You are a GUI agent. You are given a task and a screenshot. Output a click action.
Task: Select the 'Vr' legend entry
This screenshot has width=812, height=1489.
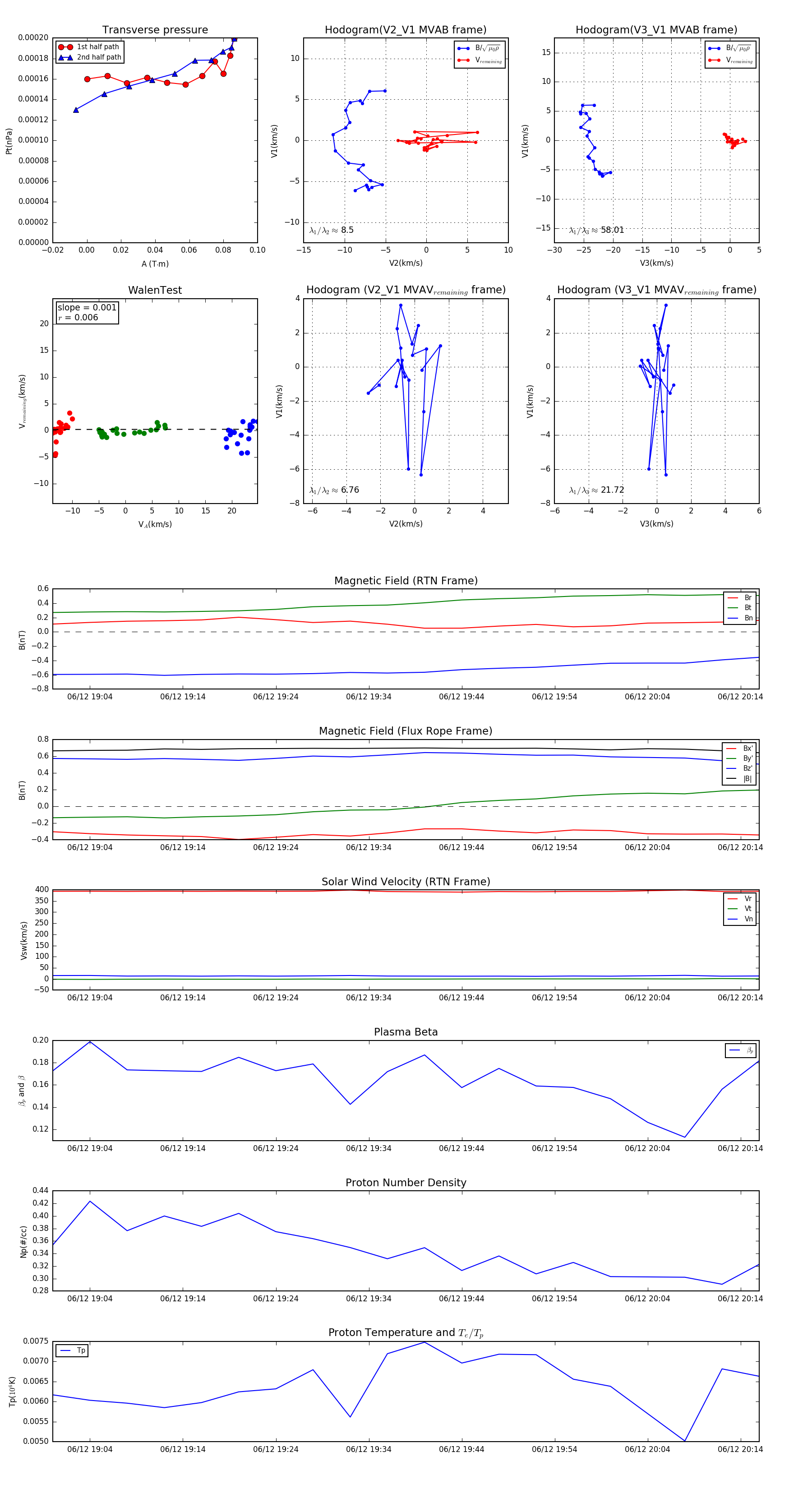pos(740,899)
